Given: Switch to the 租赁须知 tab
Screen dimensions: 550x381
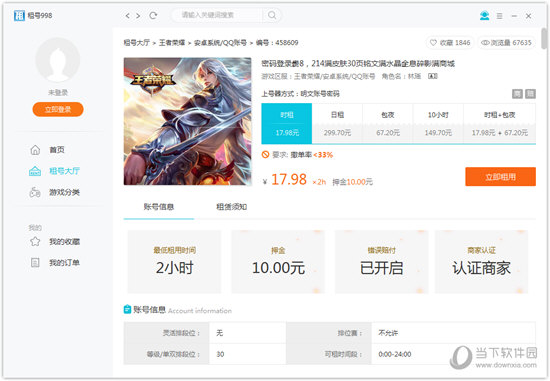Looking at the screenshot, I should (x=232, y=207).
